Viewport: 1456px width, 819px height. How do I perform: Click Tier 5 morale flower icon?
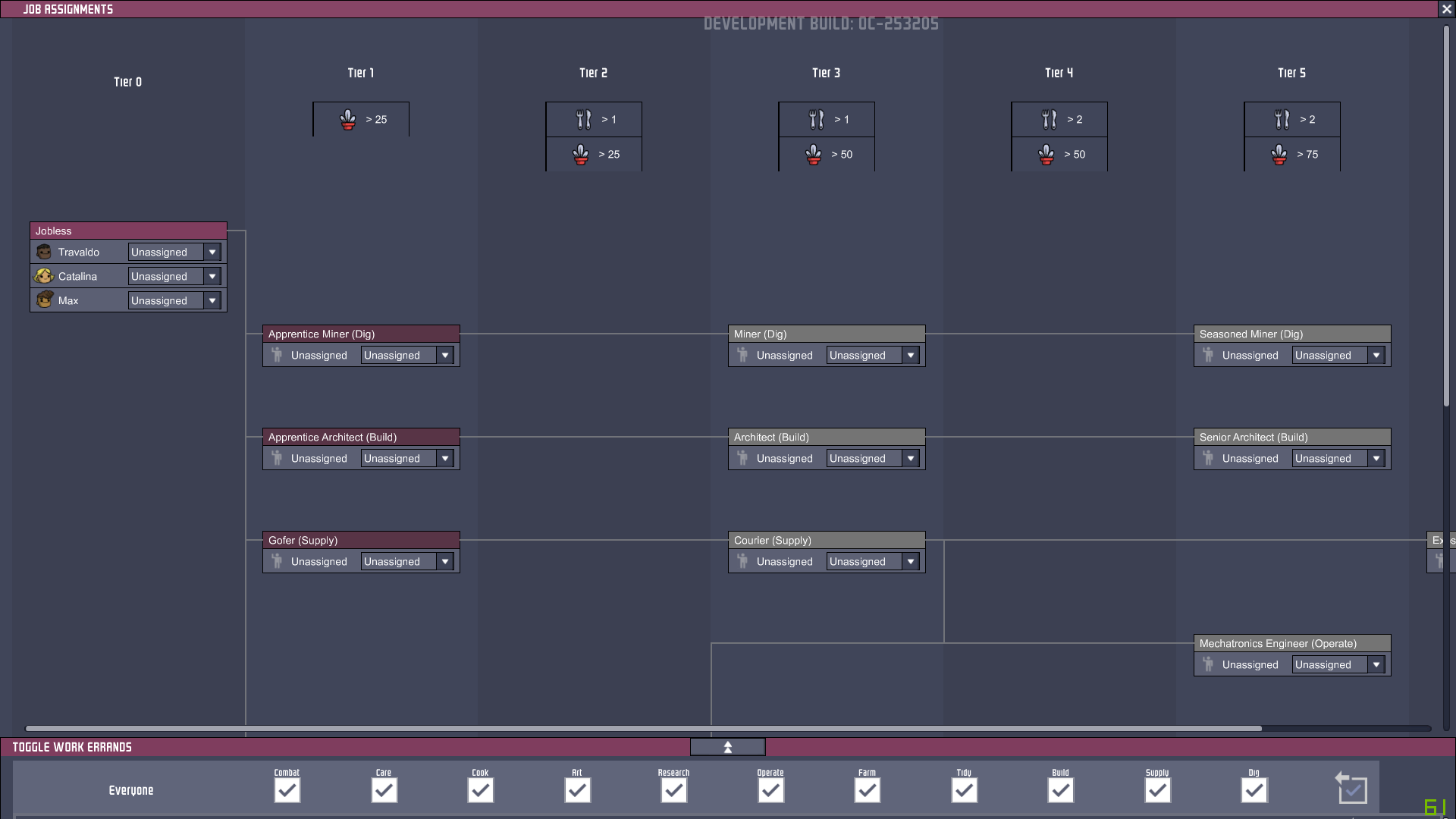coord(1279,155)
